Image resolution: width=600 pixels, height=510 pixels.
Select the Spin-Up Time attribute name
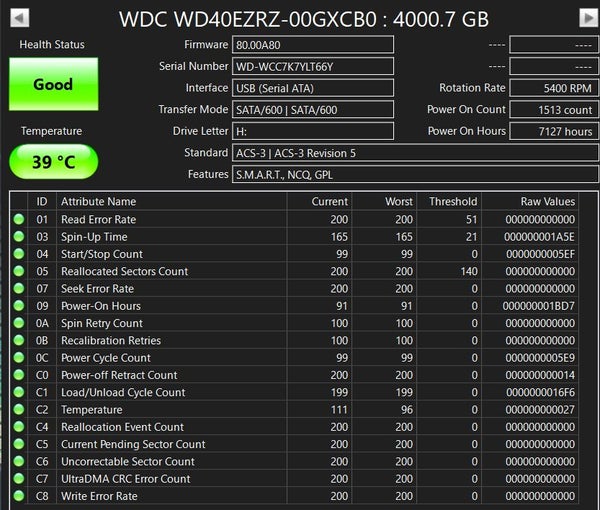pyautogui.click(x=94, y=237)
